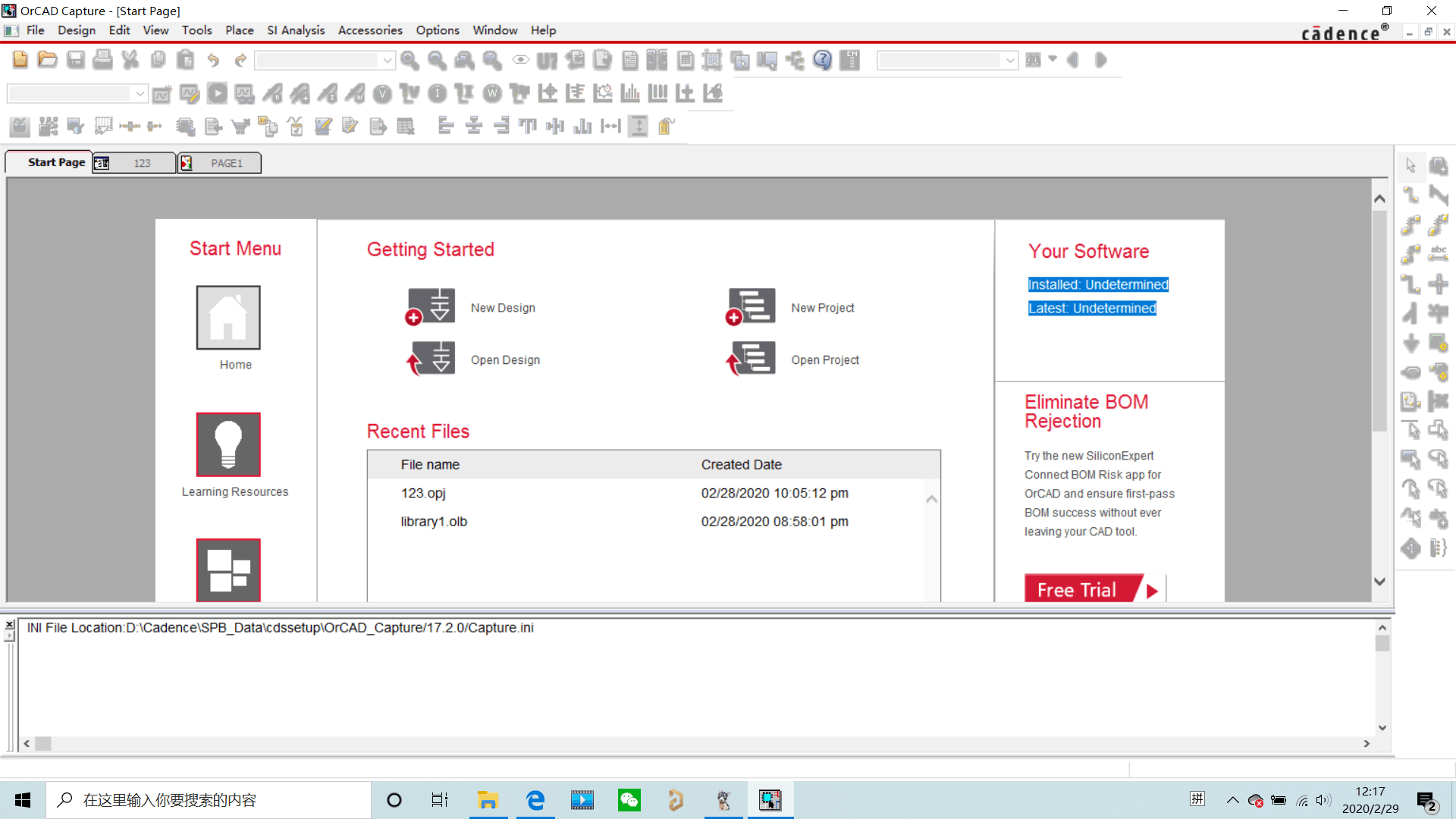Click the New Project link
The image size is (1456, 819).
coord(823,308)
